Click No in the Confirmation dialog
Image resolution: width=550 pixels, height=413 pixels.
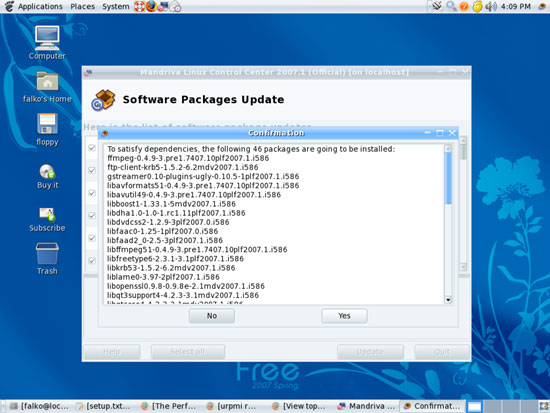(x=212, y=316)
